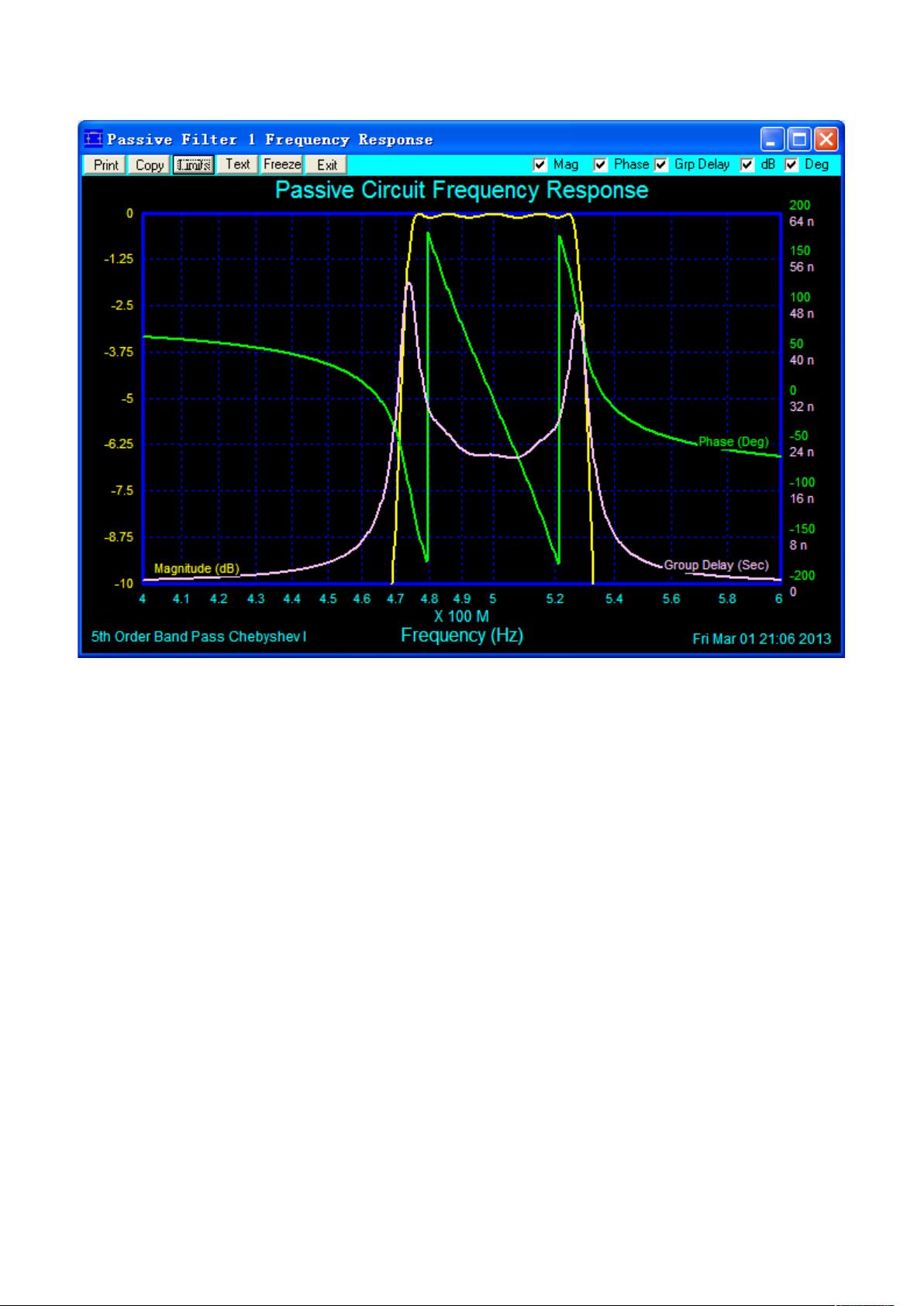
Task: Uncheck the Deg checkbox
Action: 791,165
